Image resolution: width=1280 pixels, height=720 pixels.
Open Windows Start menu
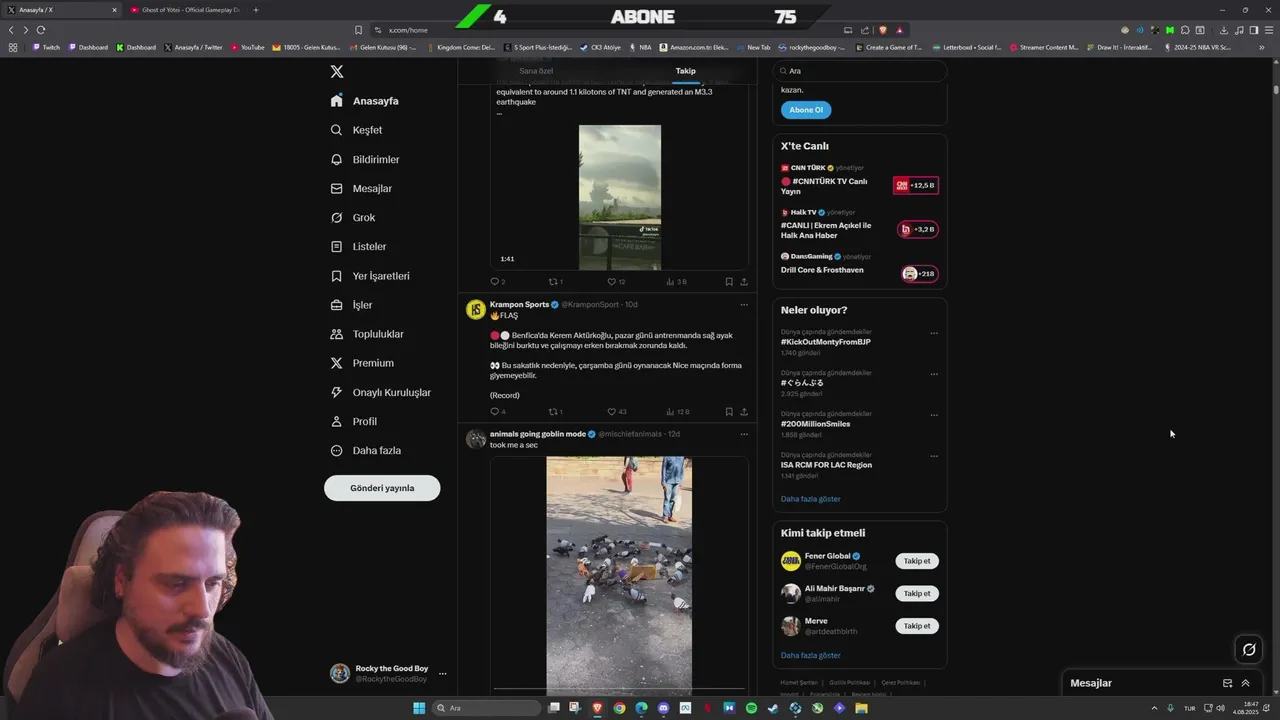coord(419,708)
